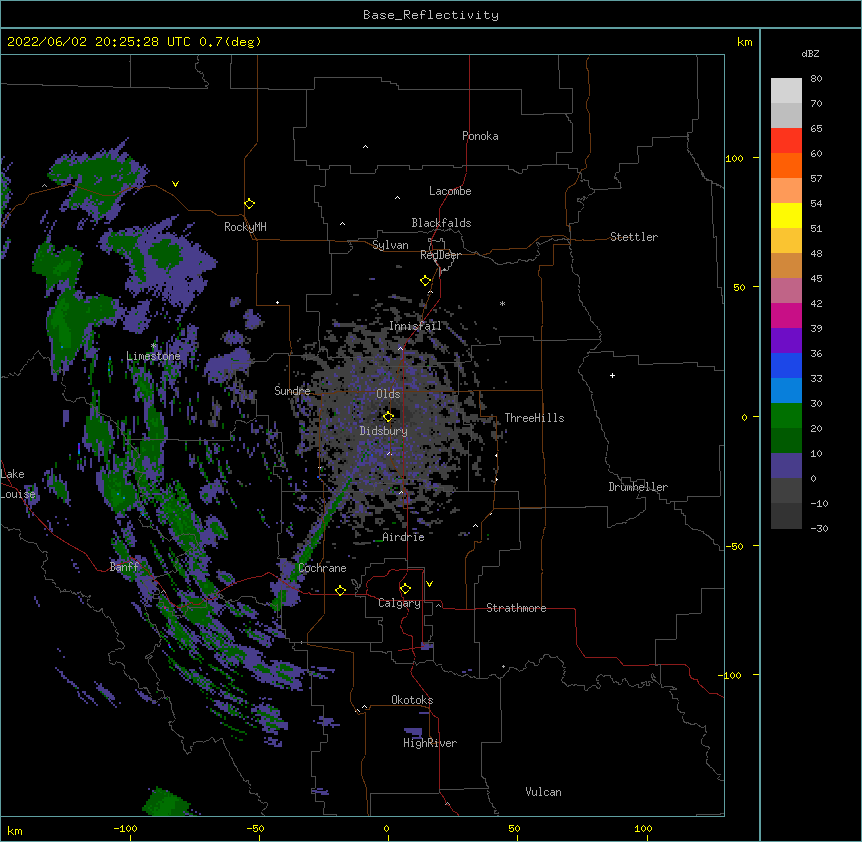This screenshot has height=842, width=862.
Task: Select the bright green 30-20 dBZ legend swatch
Action: point(786,416)
